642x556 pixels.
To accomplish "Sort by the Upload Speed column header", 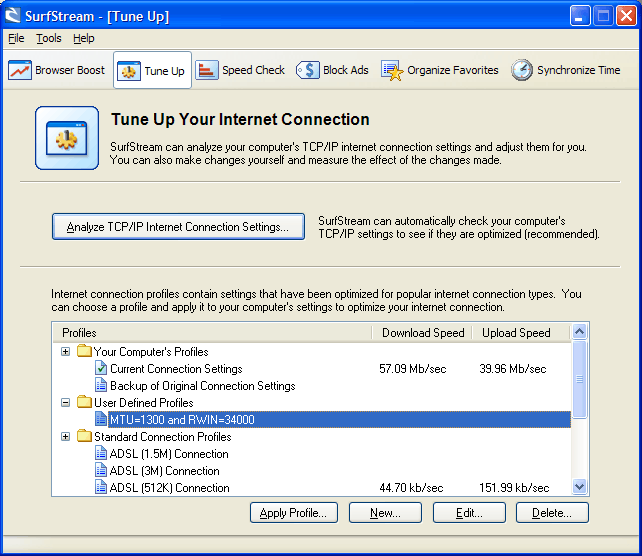I will [521, 332].
